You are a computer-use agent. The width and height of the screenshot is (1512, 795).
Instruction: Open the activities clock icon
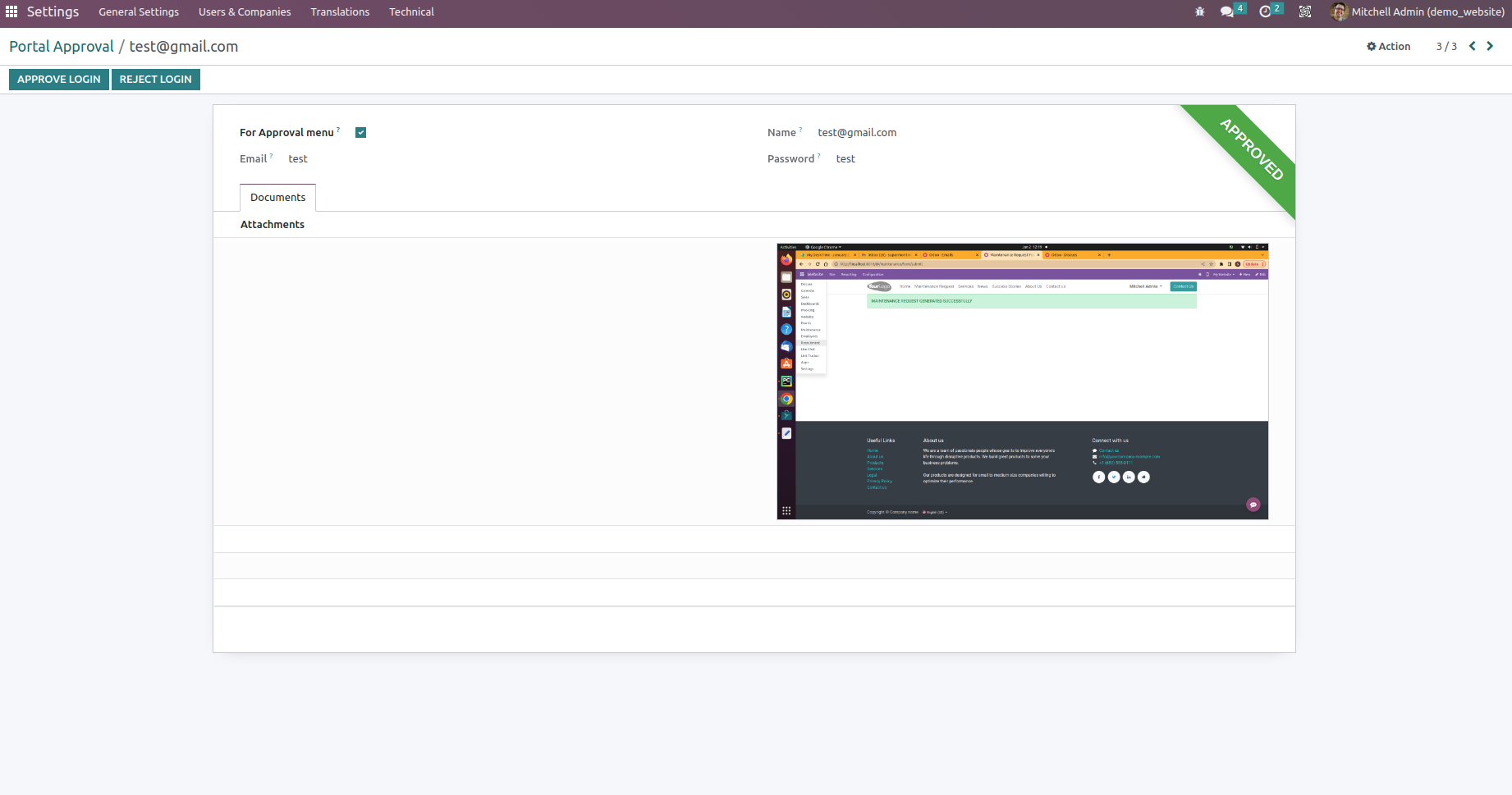pyautogui.click(x=1265, y=11)
